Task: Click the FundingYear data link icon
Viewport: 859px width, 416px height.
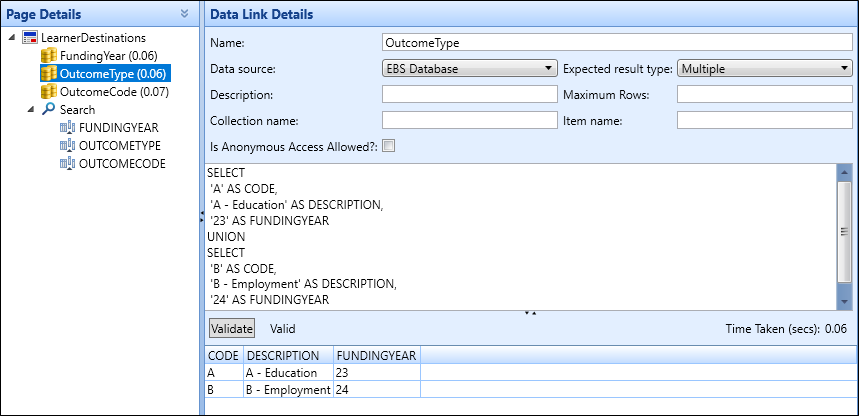Action: (48, 55)
